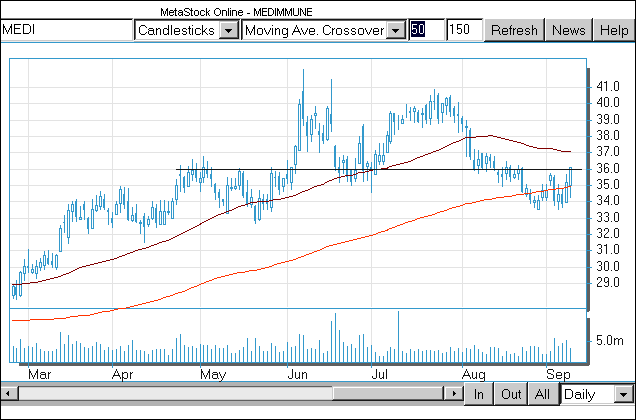Click the scrollbar left arrow

pos(9,393)
